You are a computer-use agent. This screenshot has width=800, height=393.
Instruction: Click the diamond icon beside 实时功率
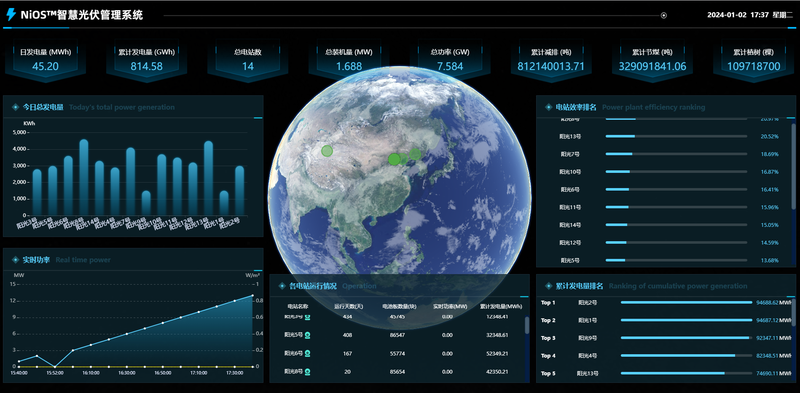tap(15, 260)
